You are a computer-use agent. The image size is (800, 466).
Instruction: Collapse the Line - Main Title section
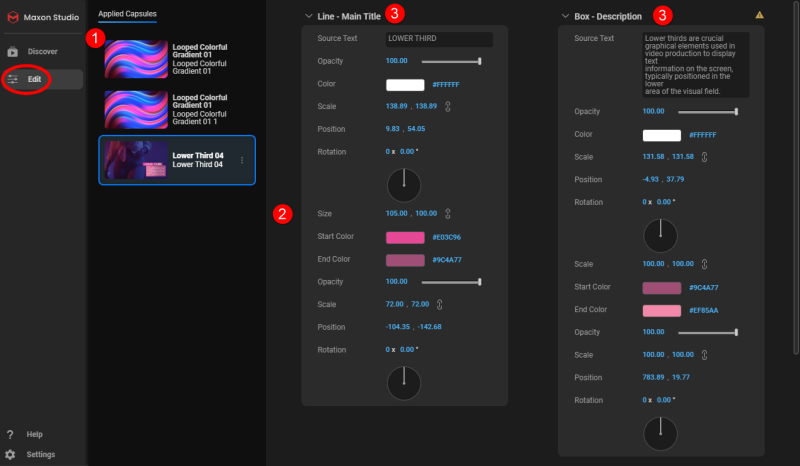click(309, 16)
